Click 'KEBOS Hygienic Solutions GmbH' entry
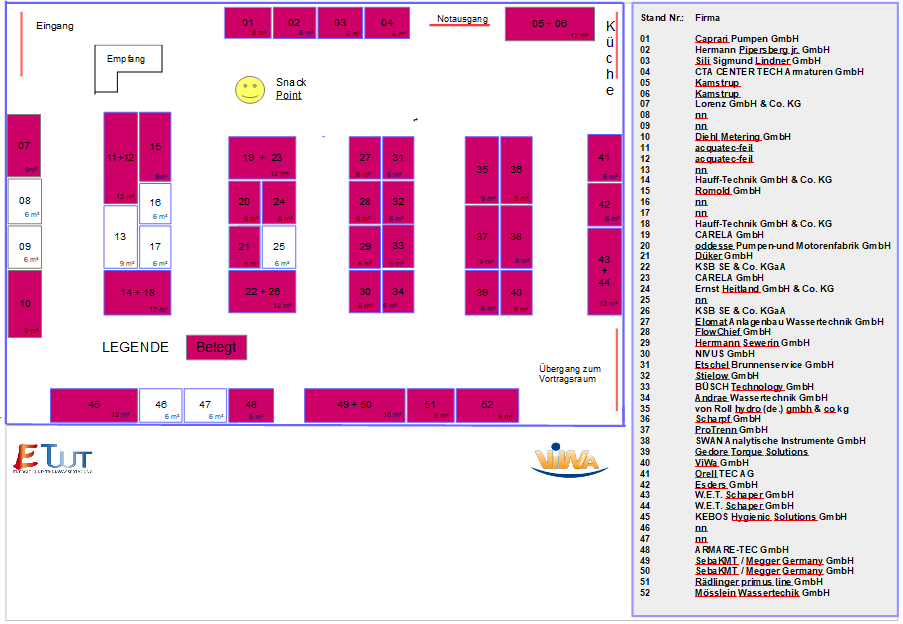The image size is (903, 624). [x=771, y=517]
